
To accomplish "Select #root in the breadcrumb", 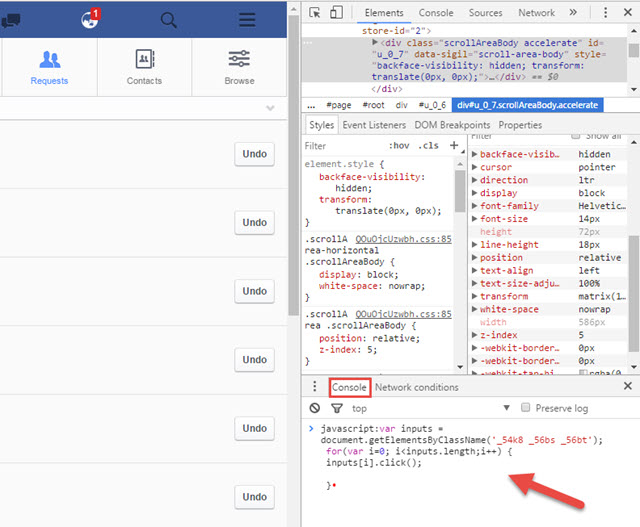I will (x=373, y=105).
